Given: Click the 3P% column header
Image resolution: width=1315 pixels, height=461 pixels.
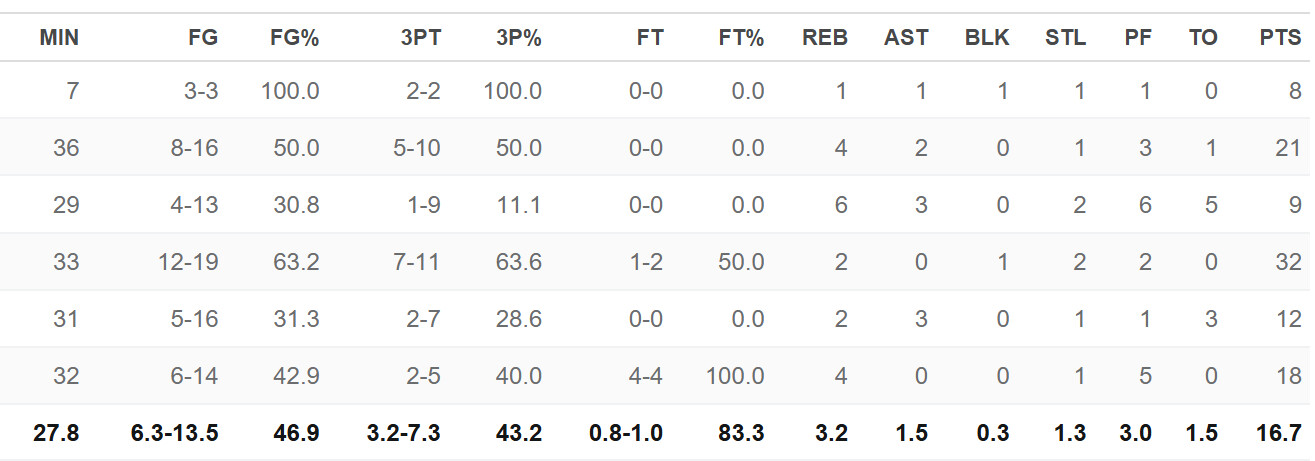Looking at the screenshot, I should click(518, 38).
